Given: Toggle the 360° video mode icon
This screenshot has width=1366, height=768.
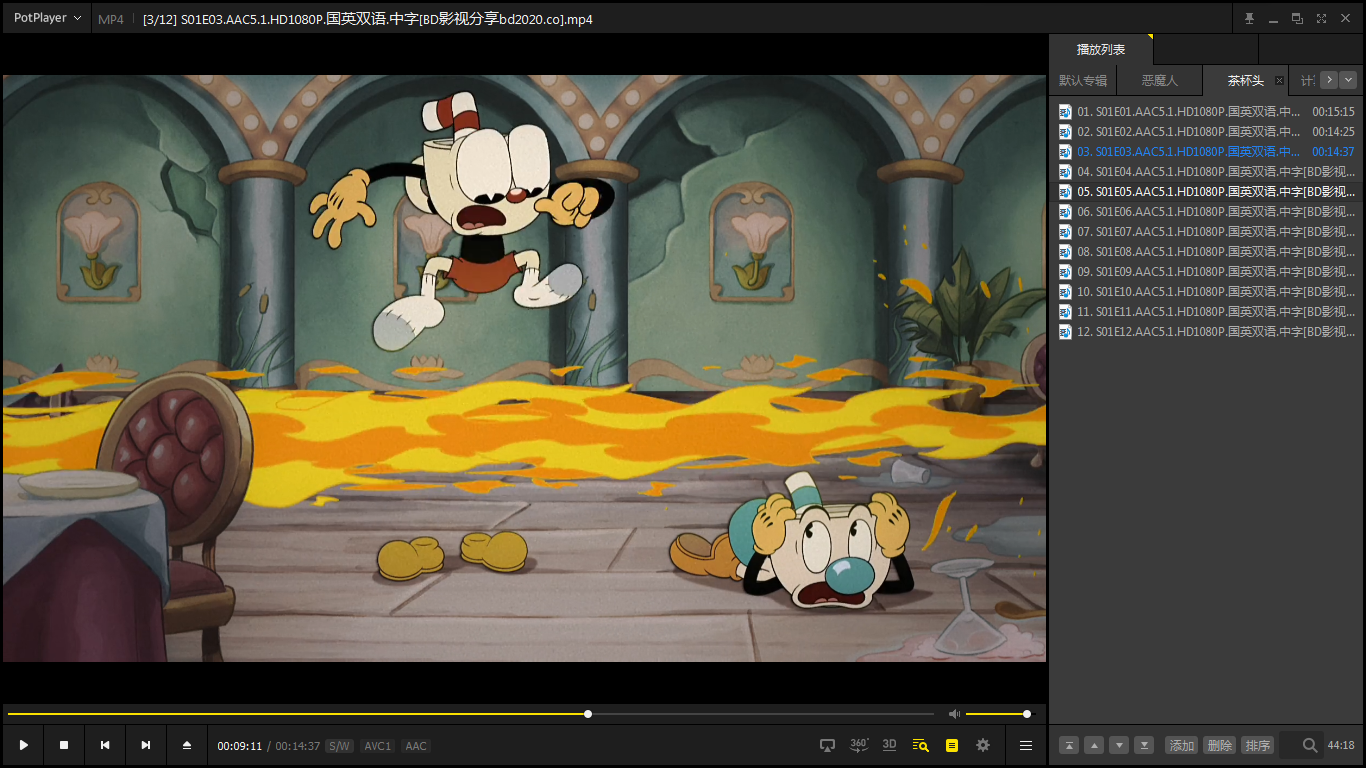Looking at the screenshot, I should pos(858,745).
